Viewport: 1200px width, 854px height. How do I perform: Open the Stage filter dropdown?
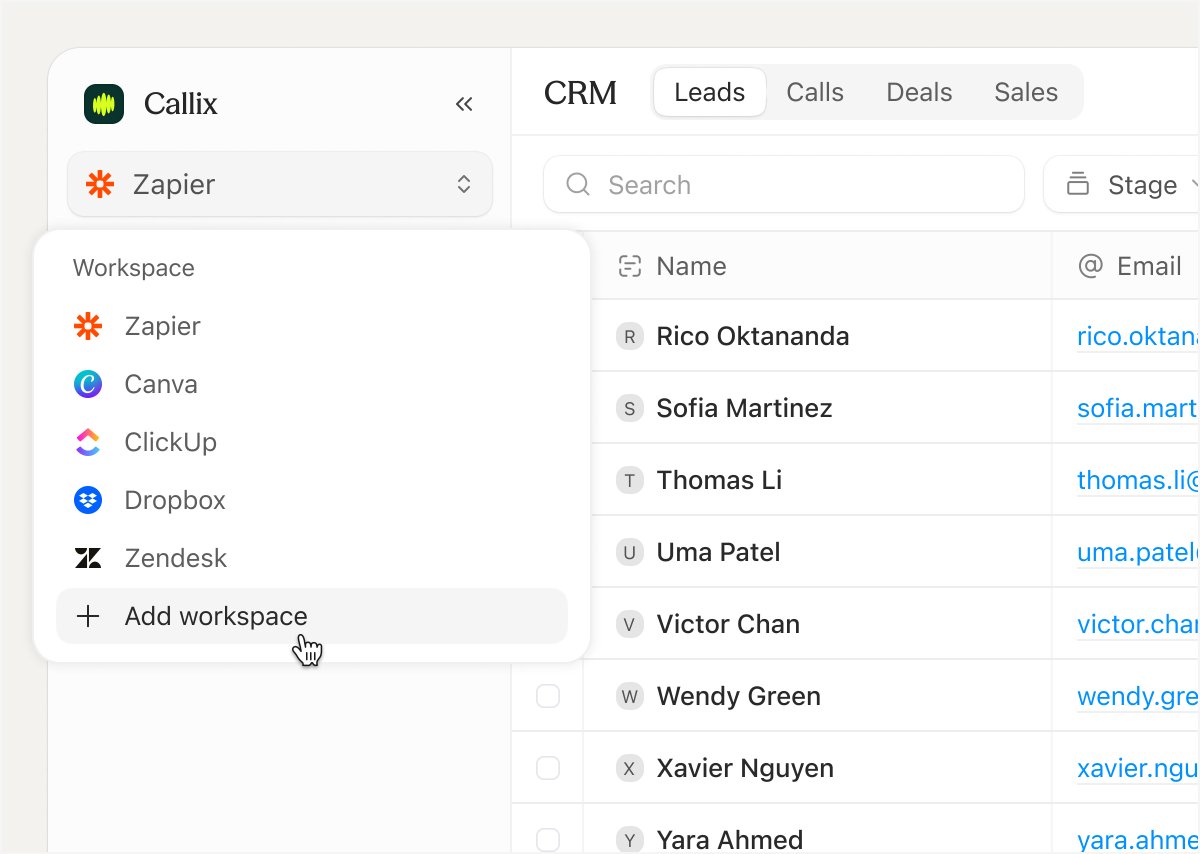1121,184
